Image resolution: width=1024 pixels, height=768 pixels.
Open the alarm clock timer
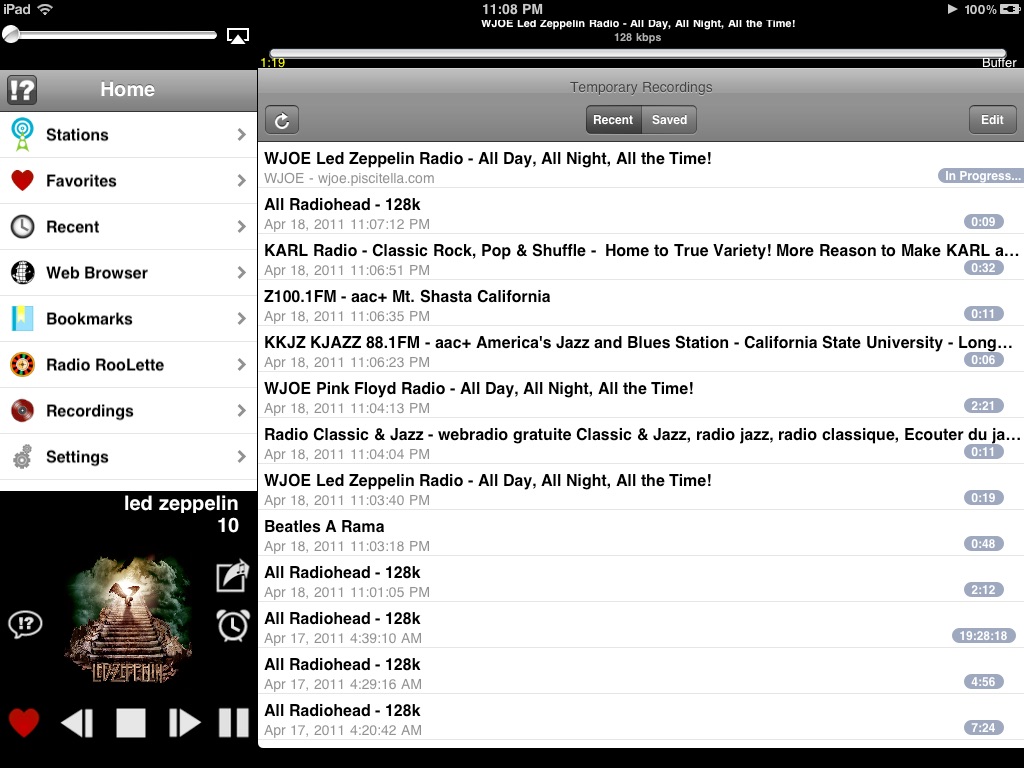(233, 625)
